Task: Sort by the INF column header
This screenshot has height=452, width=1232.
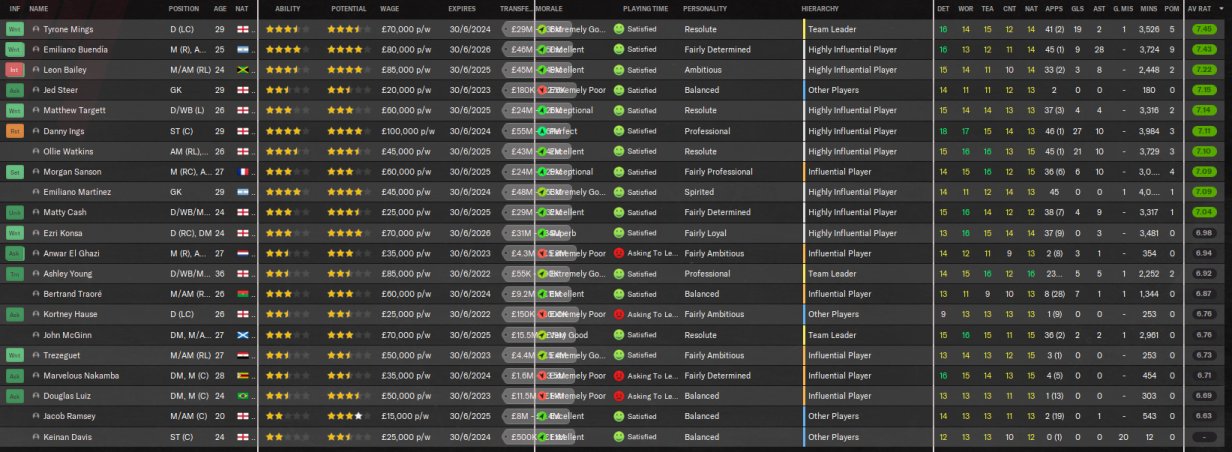Action: coord(14,8)
